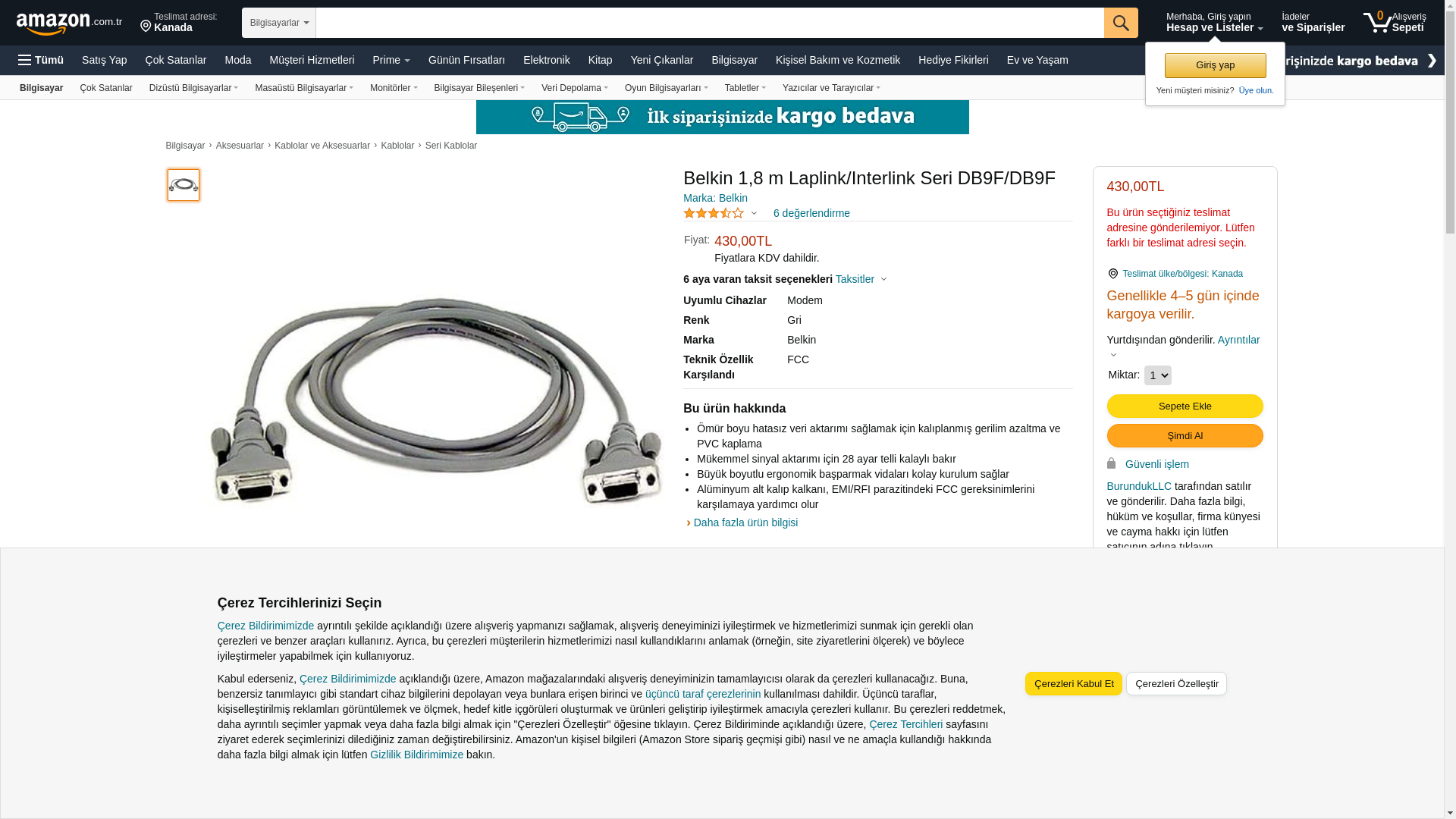This screenshot has height=819, width=1456.
Task: Expand the Taksitler installment options
Action: (x=861, y=279)
